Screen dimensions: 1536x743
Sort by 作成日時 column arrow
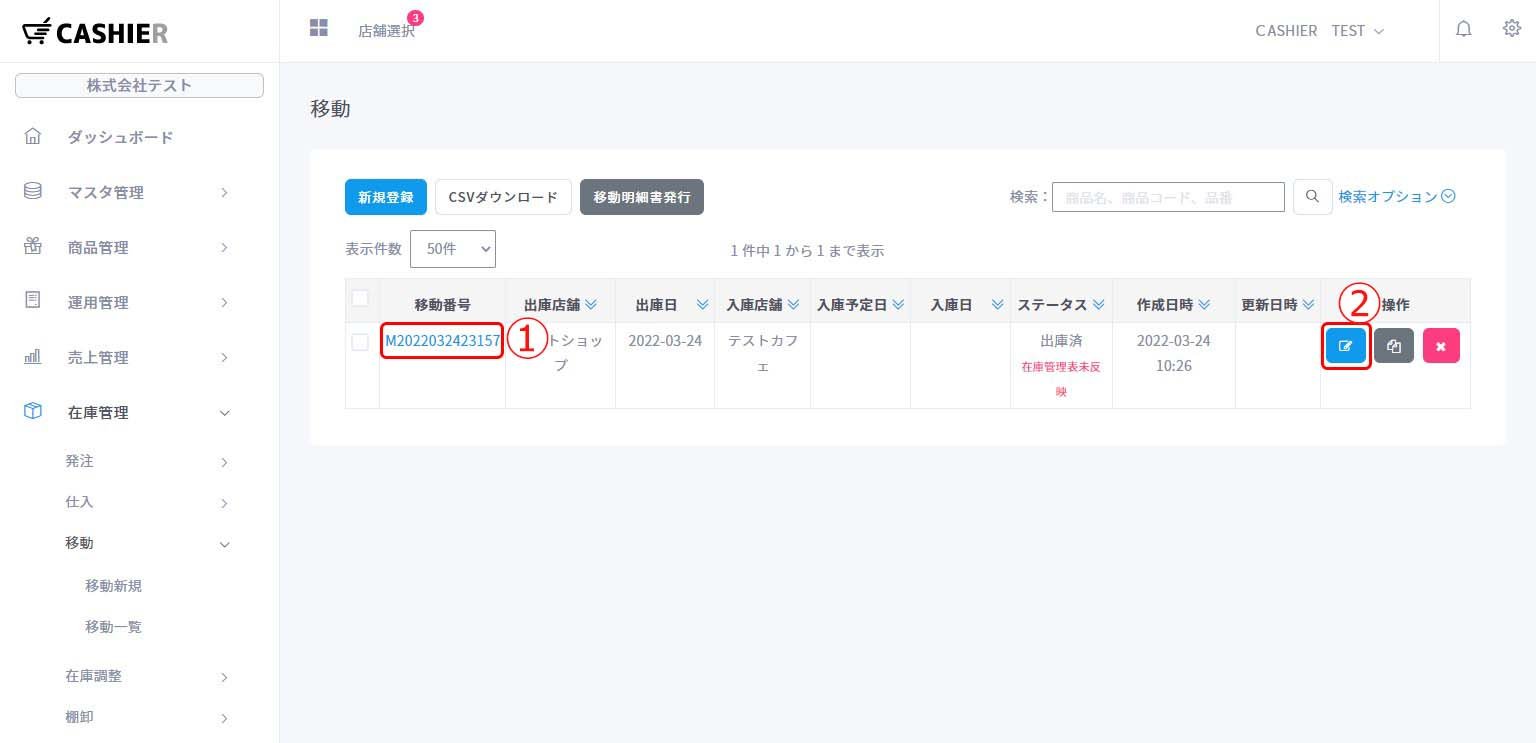point(1204,304)
